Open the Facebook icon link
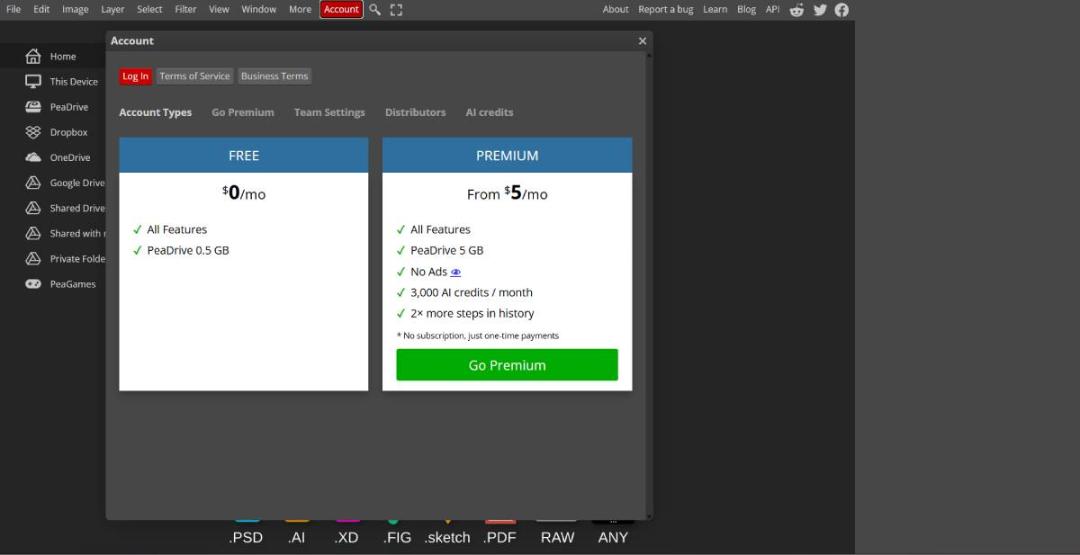Viewport: 1080px width, 555px height. pos(842,10)
